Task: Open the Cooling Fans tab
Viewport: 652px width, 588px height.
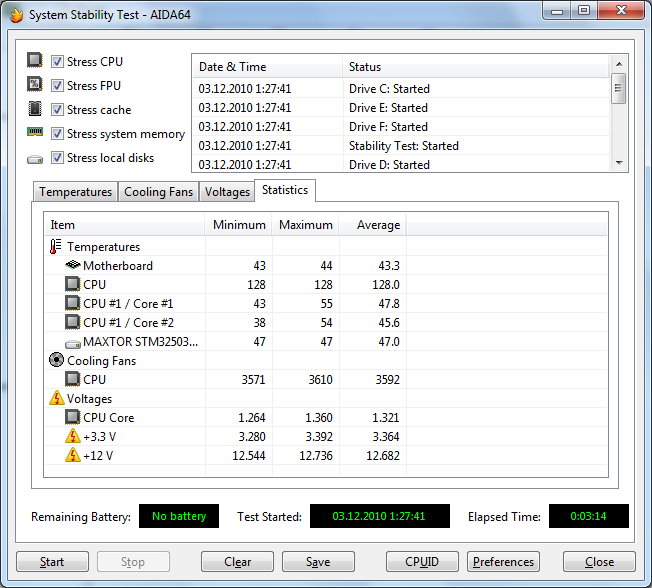Action: point(158,192)
